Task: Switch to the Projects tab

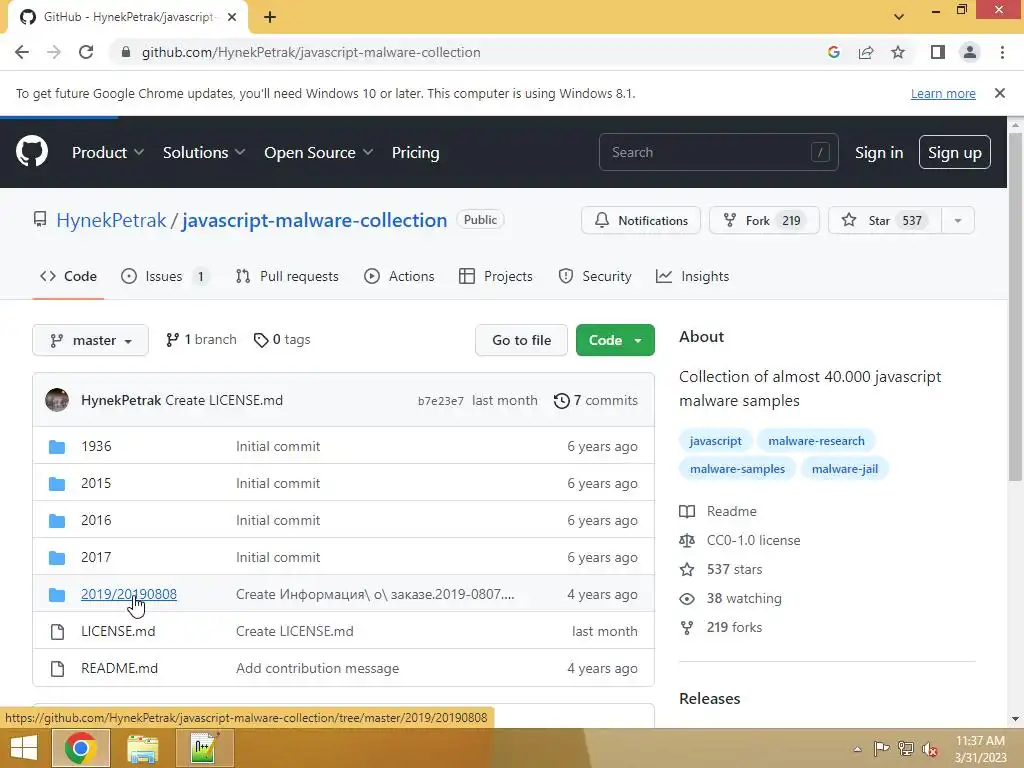Action: tap(496, 276)
